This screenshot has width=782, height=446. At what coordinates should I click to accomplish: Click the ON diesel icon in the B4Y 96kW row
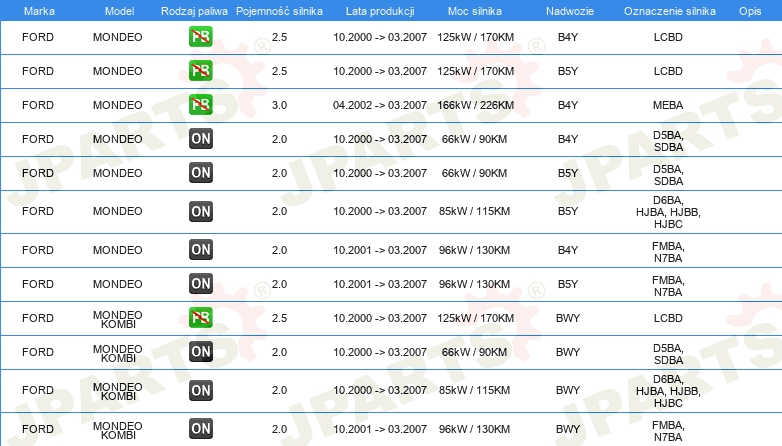coord(200,249)
